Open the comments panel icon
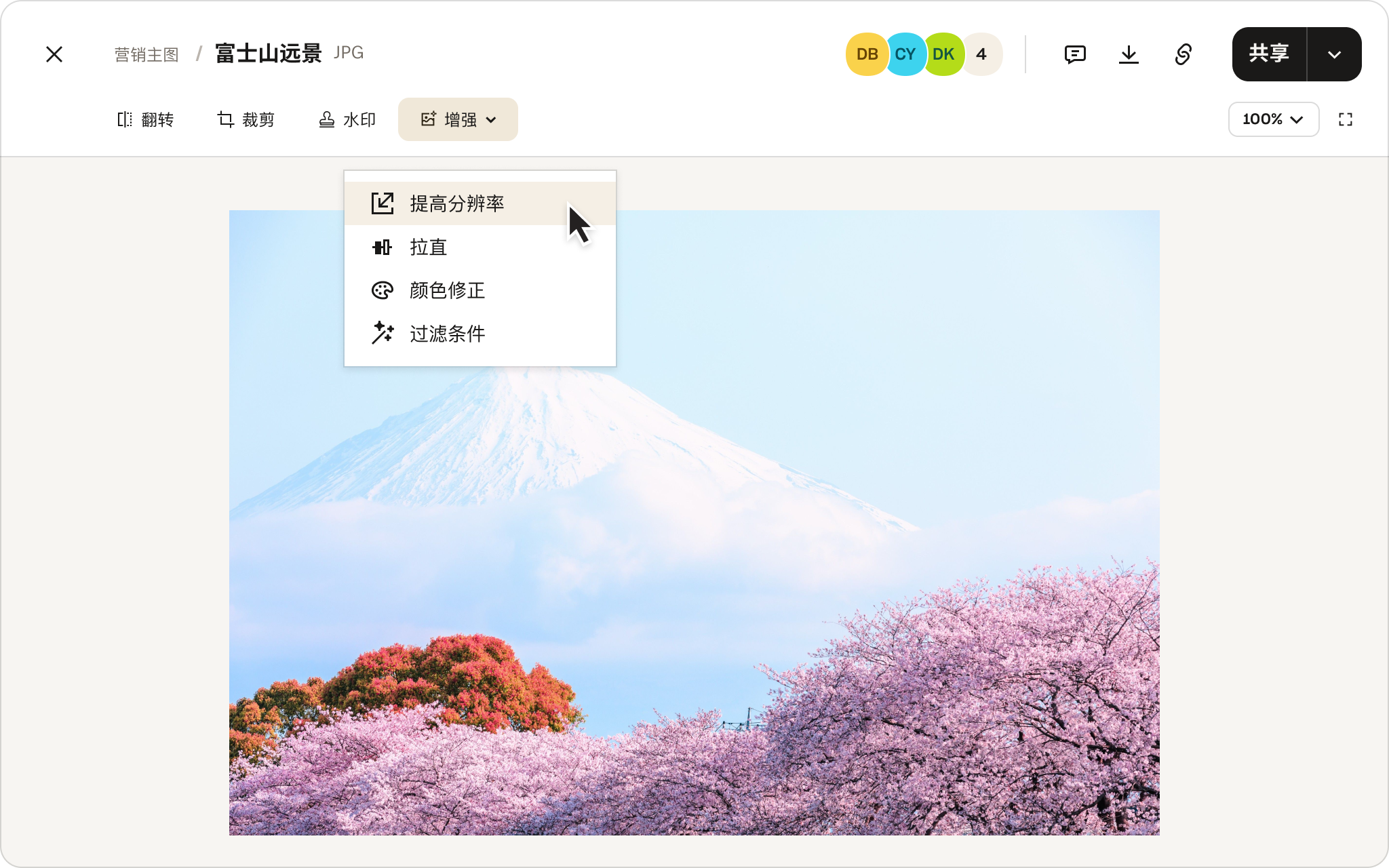 point(1075,54)
